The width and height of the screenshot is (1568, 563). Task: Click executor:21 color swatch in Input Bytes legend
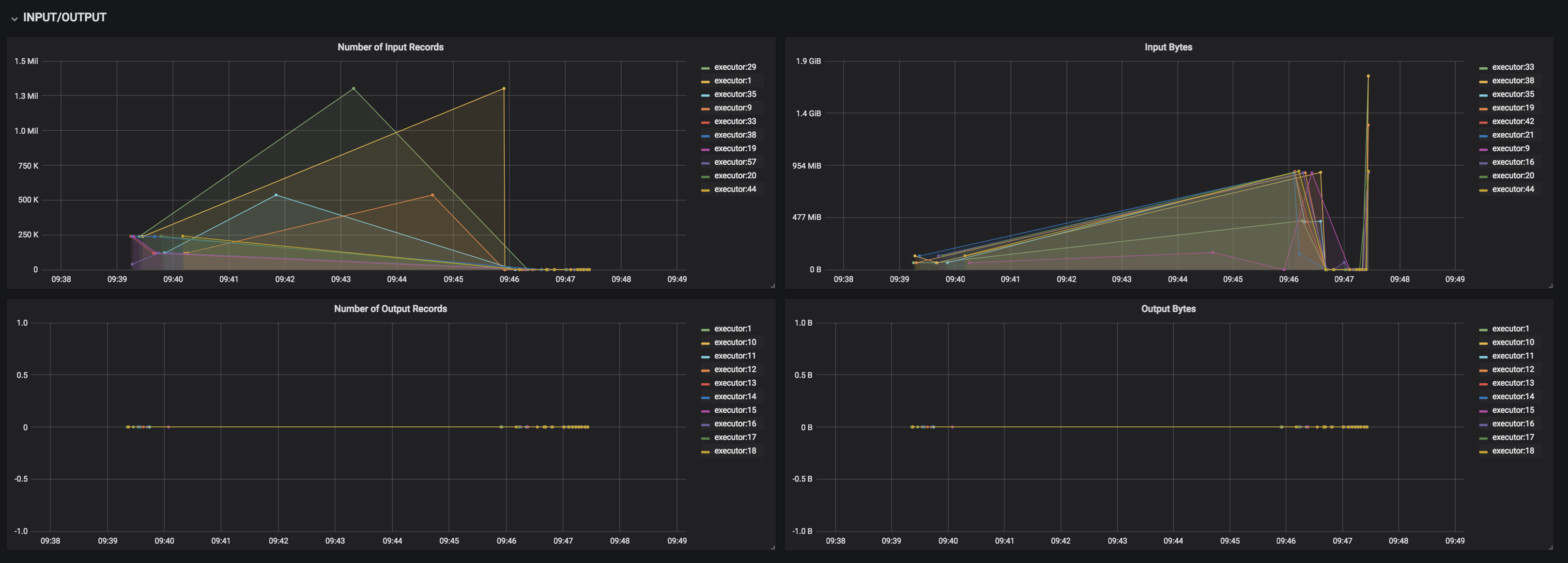pyautogui.click(x=1483, y=136)
